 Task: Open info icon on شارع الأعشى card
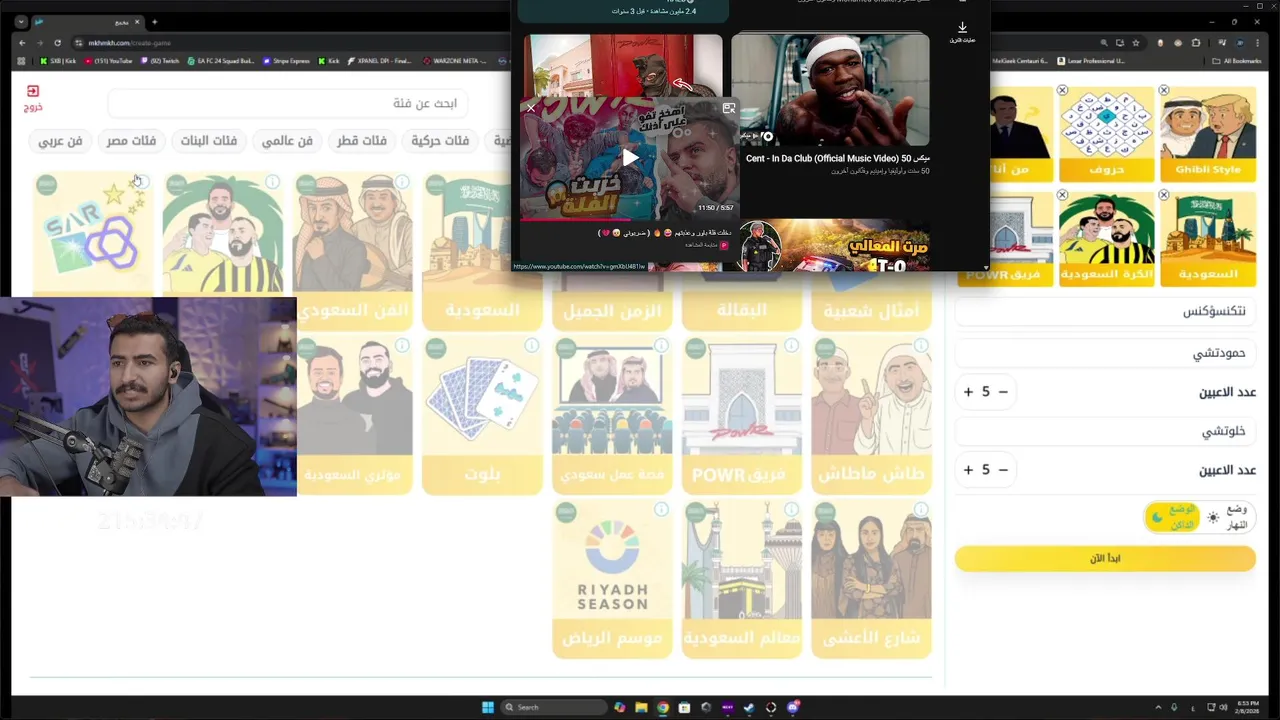click(x=921, y=510)
